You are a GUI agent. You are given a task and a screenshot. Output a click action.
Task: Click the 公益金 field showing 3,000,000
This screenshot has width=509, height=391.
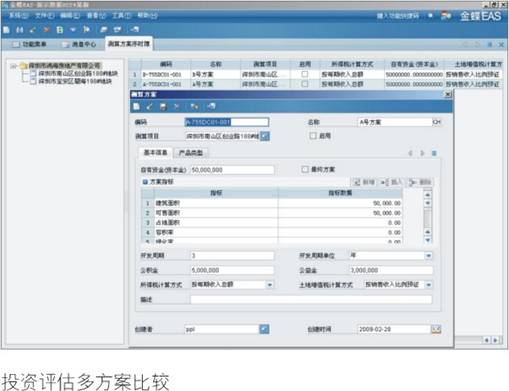click(x=391, y=270)
